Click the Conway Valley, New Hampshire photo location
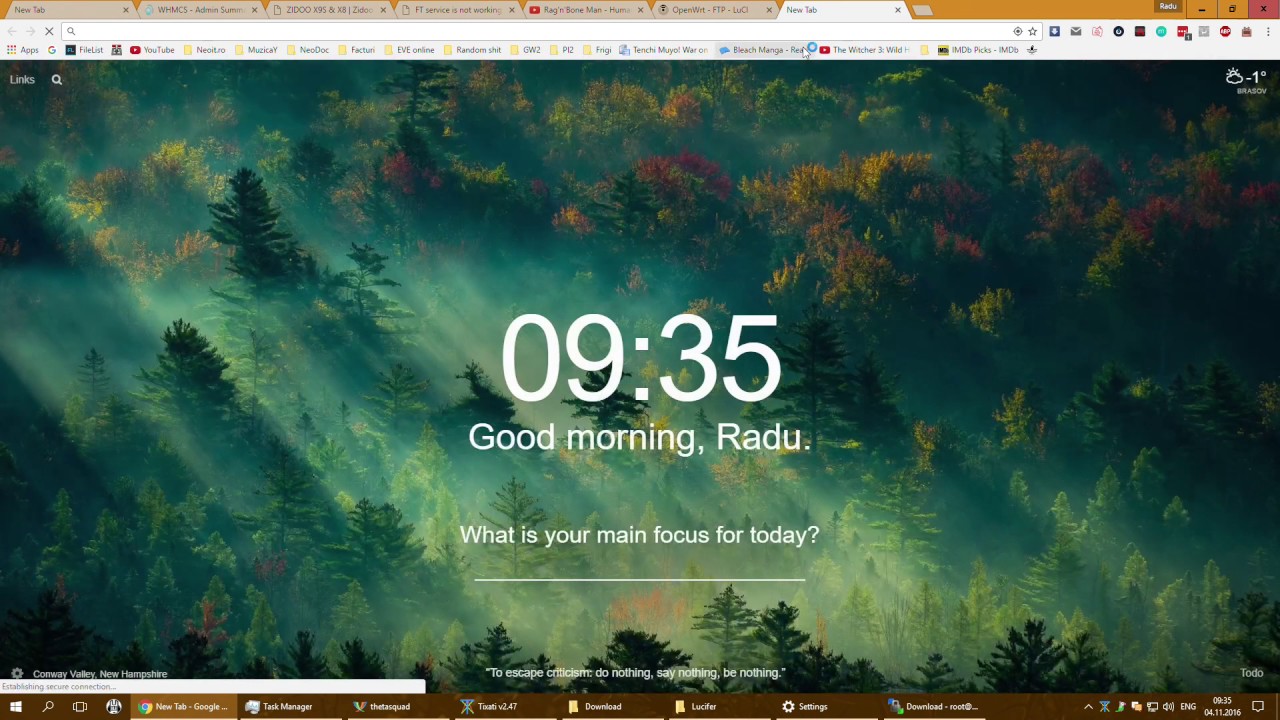The width and height of the screenshot is (1280, 720). point(100,674)
